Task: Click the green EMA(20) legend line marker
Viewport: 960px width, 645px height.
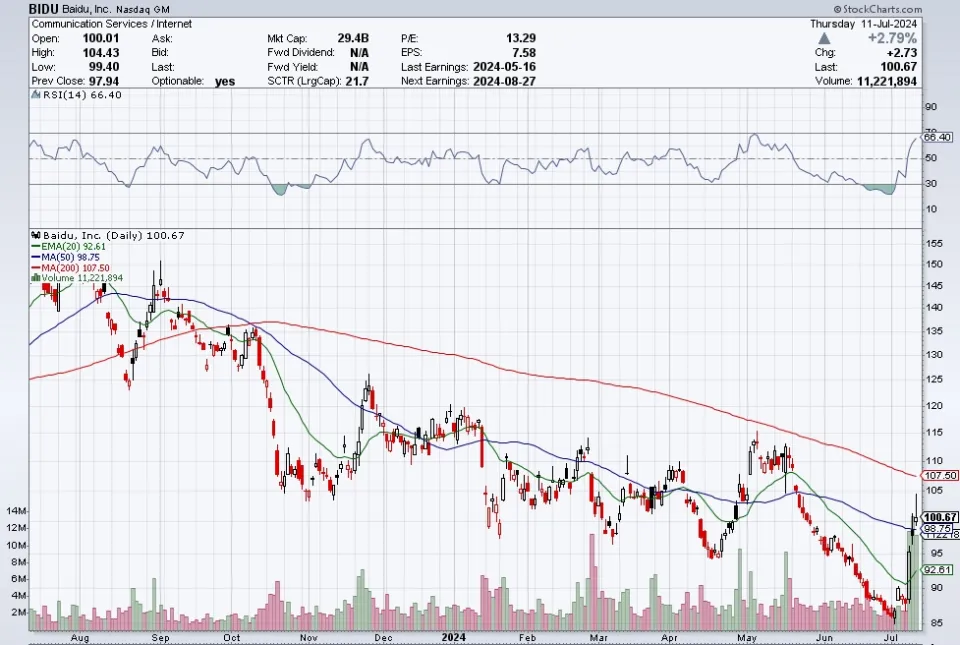Action: point(35,247)
